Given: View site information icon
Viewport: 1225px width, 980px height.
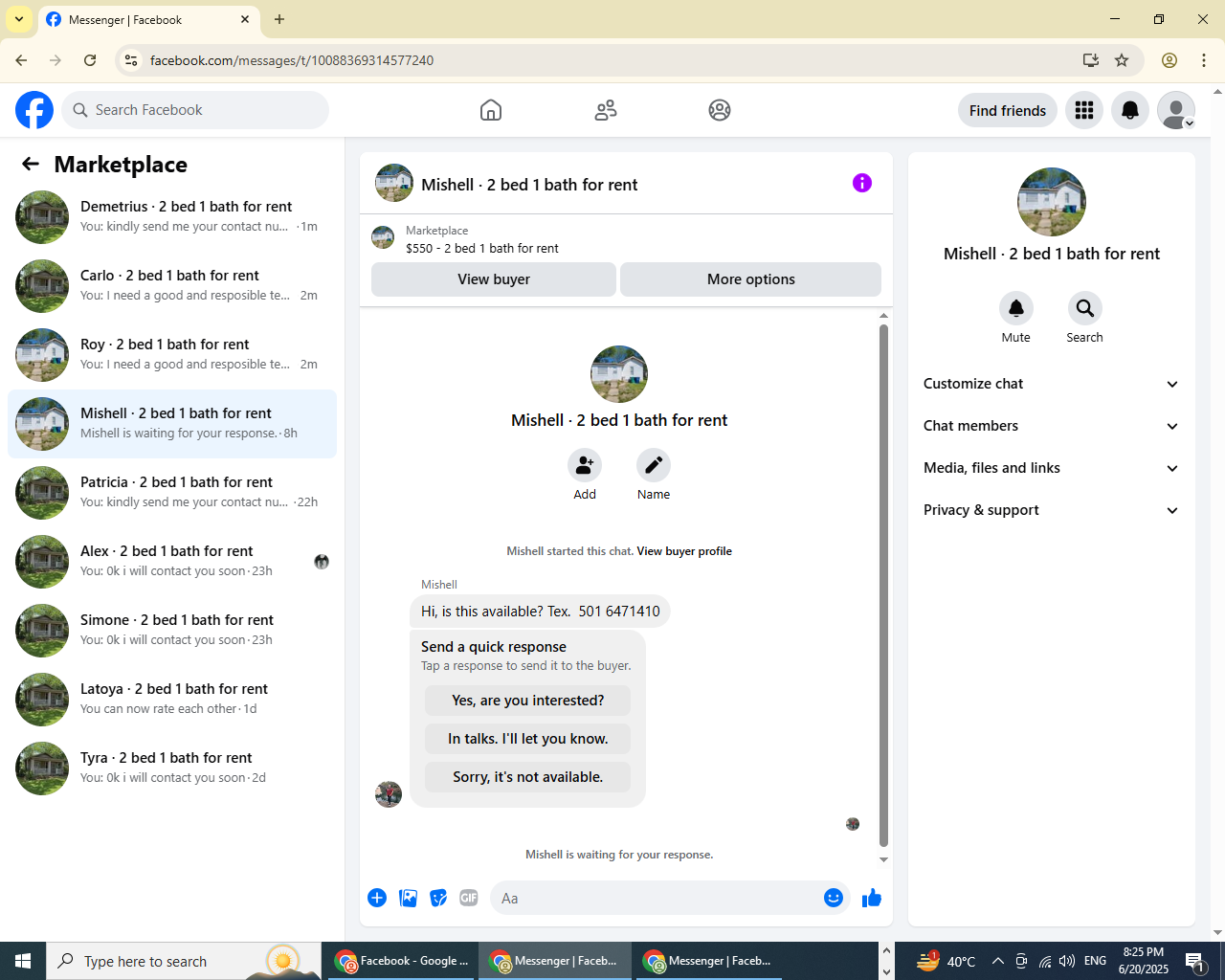Looking at the screenshot, I should pos(131,60).
